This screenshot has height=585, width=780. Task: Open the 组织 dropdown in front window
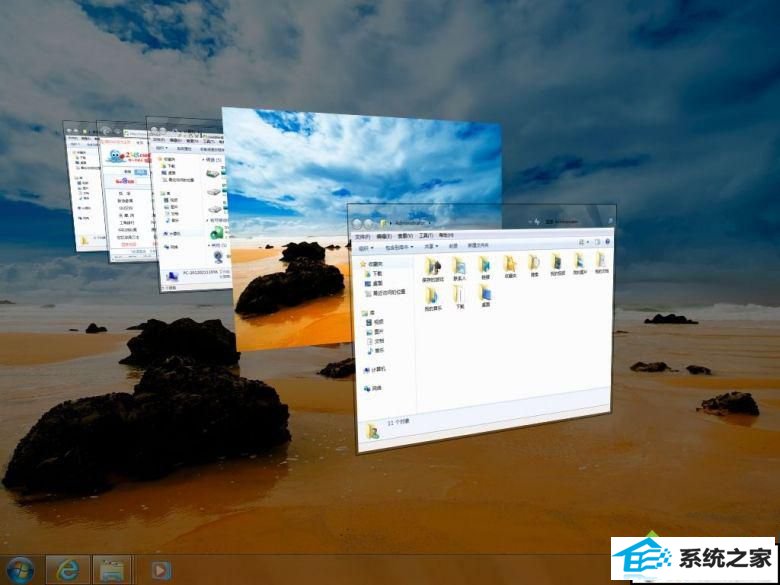(366, 247)
